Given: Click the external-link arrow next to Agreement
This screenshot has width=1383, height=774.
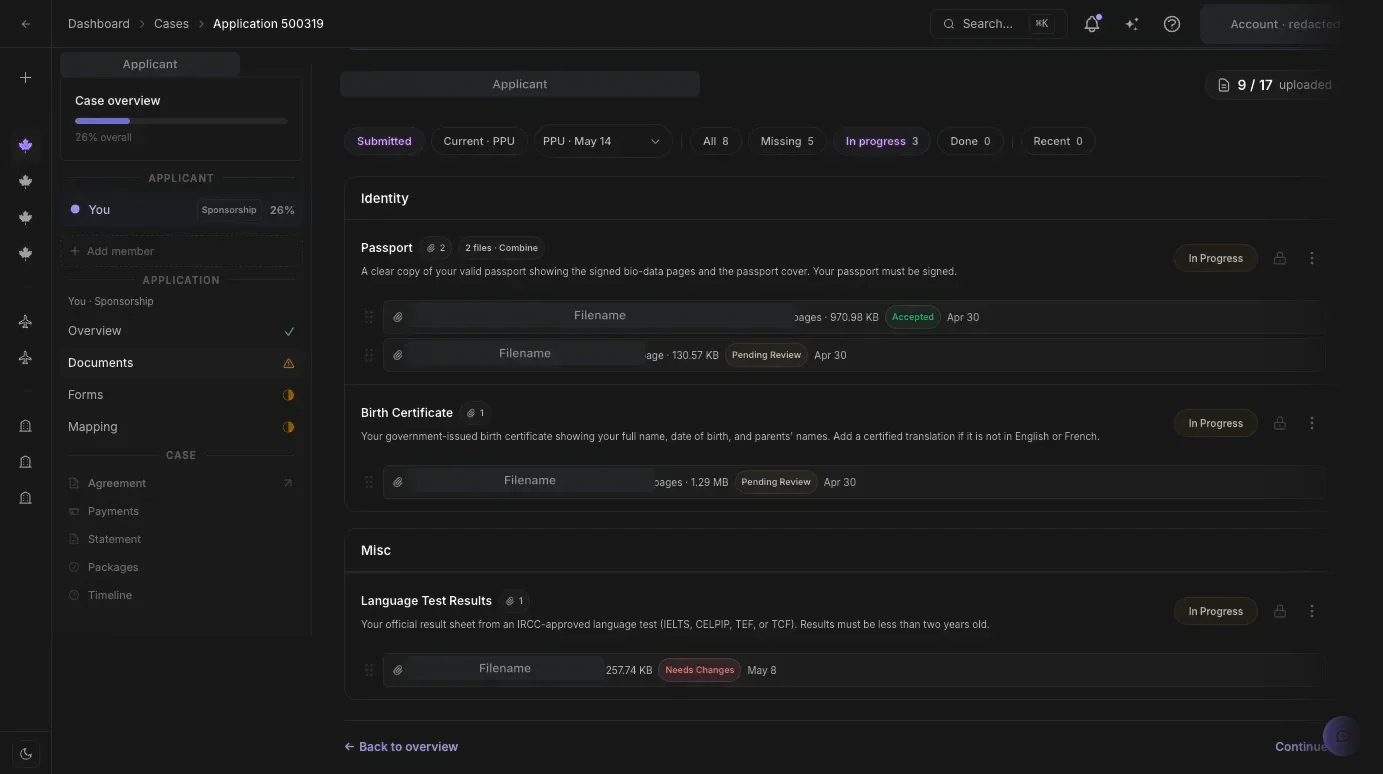Looking at the screenshot, I should pyautogui.click(x=288, y=483).
